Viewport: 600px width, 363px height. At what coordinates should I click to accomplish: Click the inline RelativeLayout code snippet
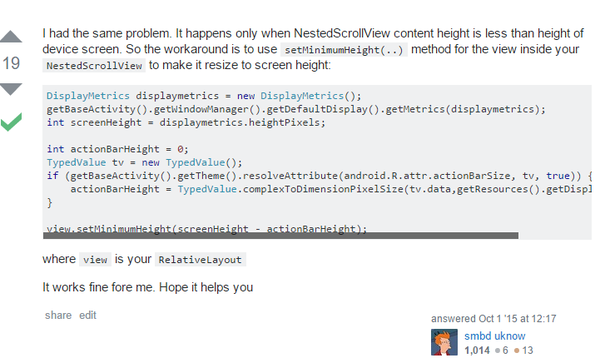point(200,260)
